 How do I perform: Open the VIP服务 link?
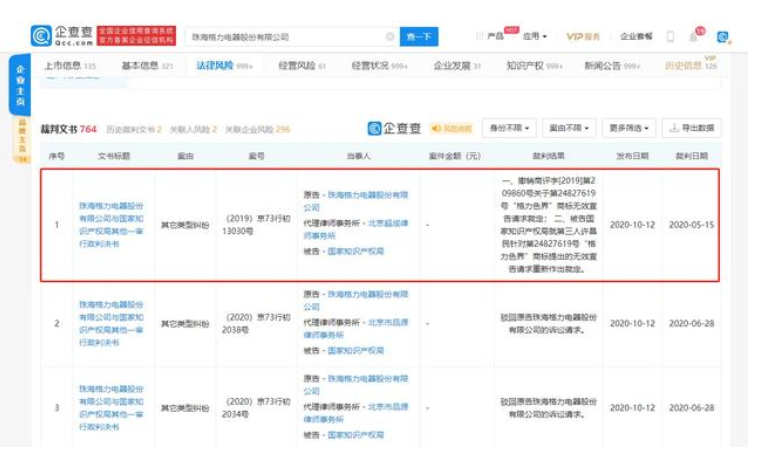tap(583, 36)
